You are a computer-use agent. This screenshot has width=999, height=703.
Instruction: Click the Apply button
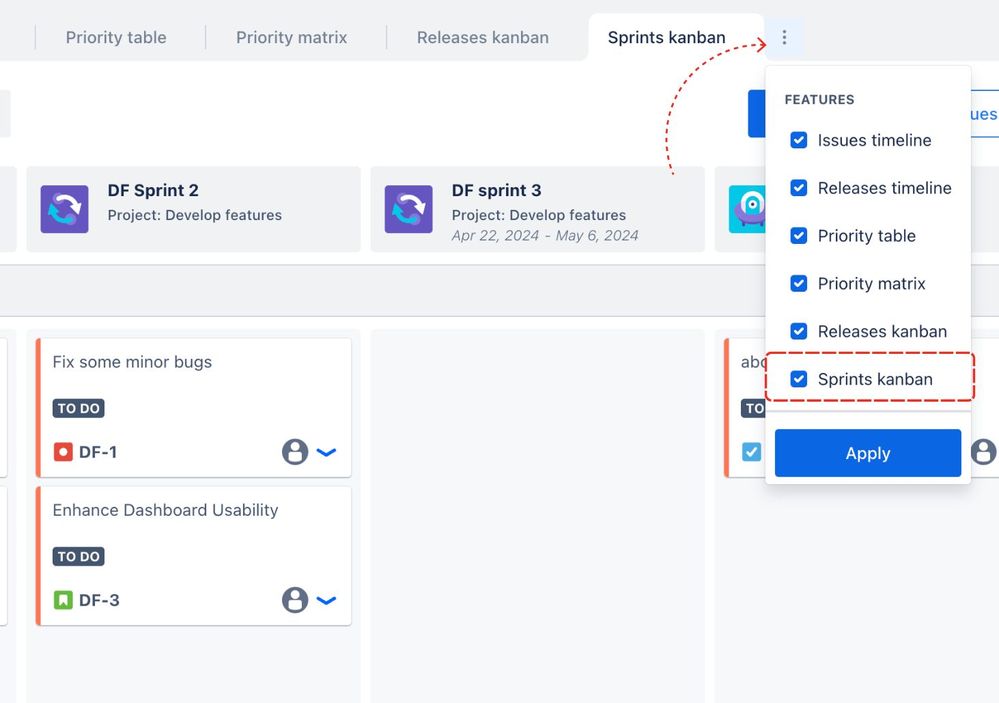click(867, 453)
